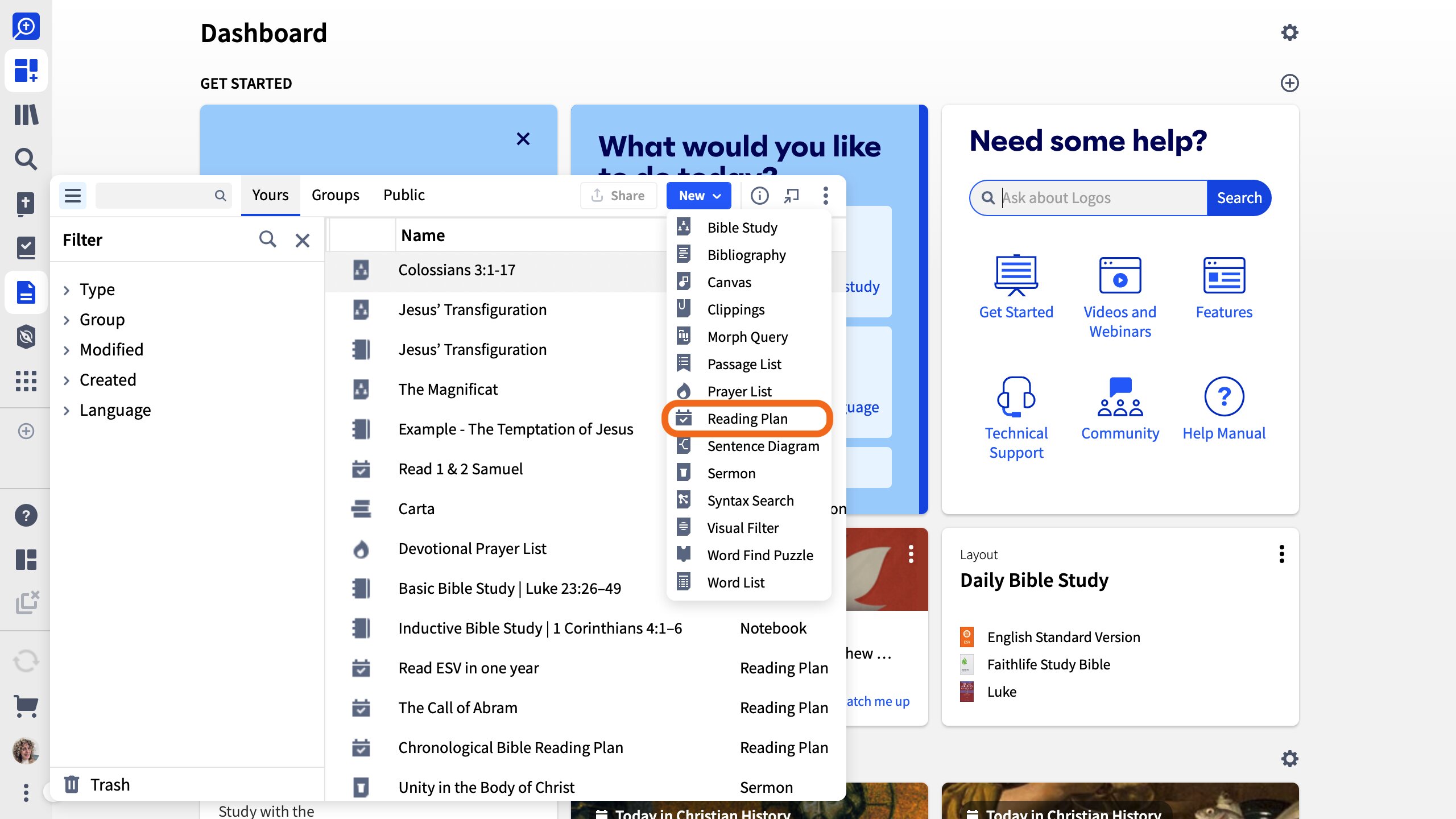Screen dimensions: 1456x819
Task: Expand the Language filter
Action: click(x=67, y=411)
